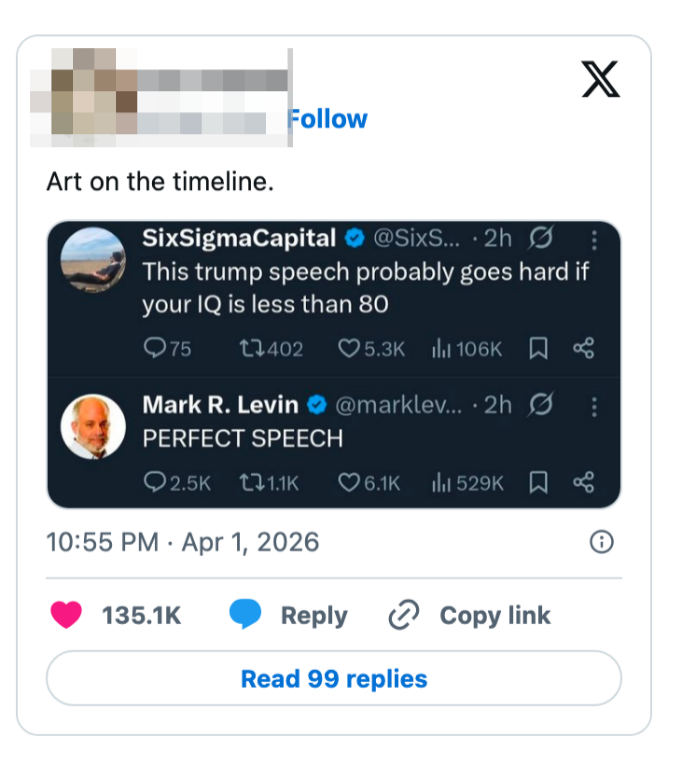The image size is (678, 762).
Task: Click Grok icon on SixSigmaCapital post
Action: coord(543,240)
